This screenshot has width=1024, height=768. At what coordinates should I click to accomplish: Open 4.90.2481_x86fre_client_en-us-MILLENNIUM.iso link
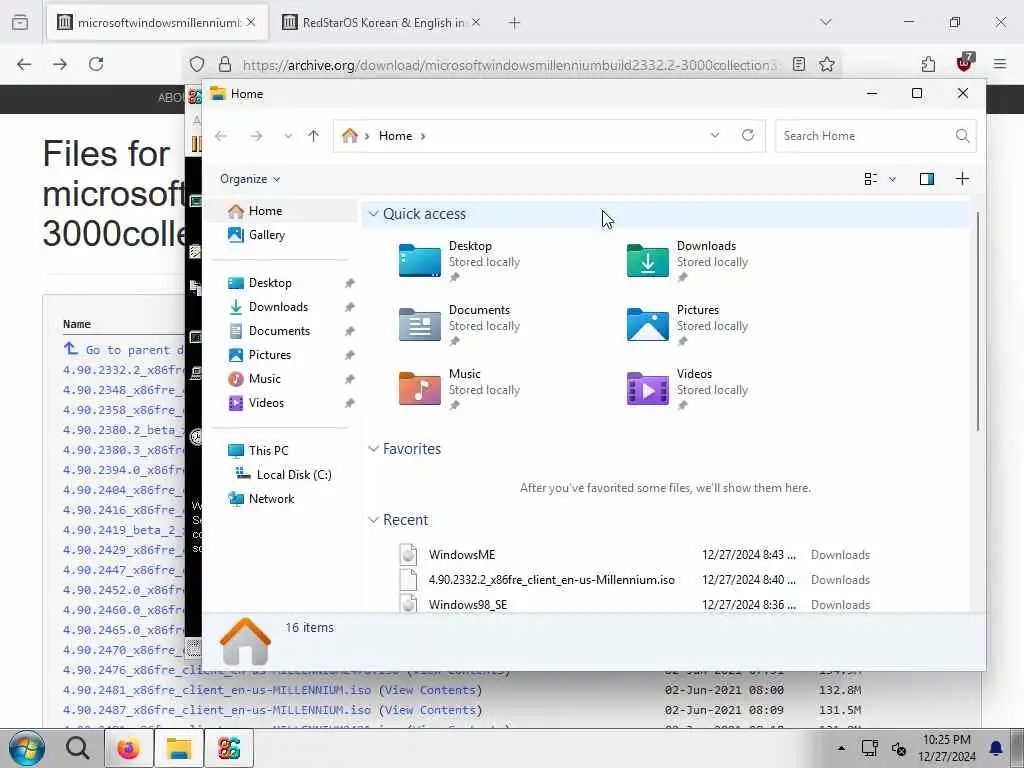(217, 690)
